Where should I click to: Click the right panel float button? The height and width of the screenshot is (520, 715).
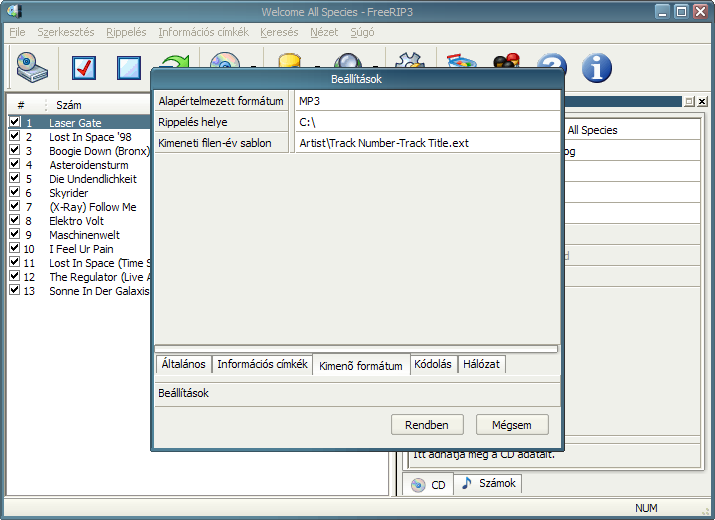tap(689, 102)
